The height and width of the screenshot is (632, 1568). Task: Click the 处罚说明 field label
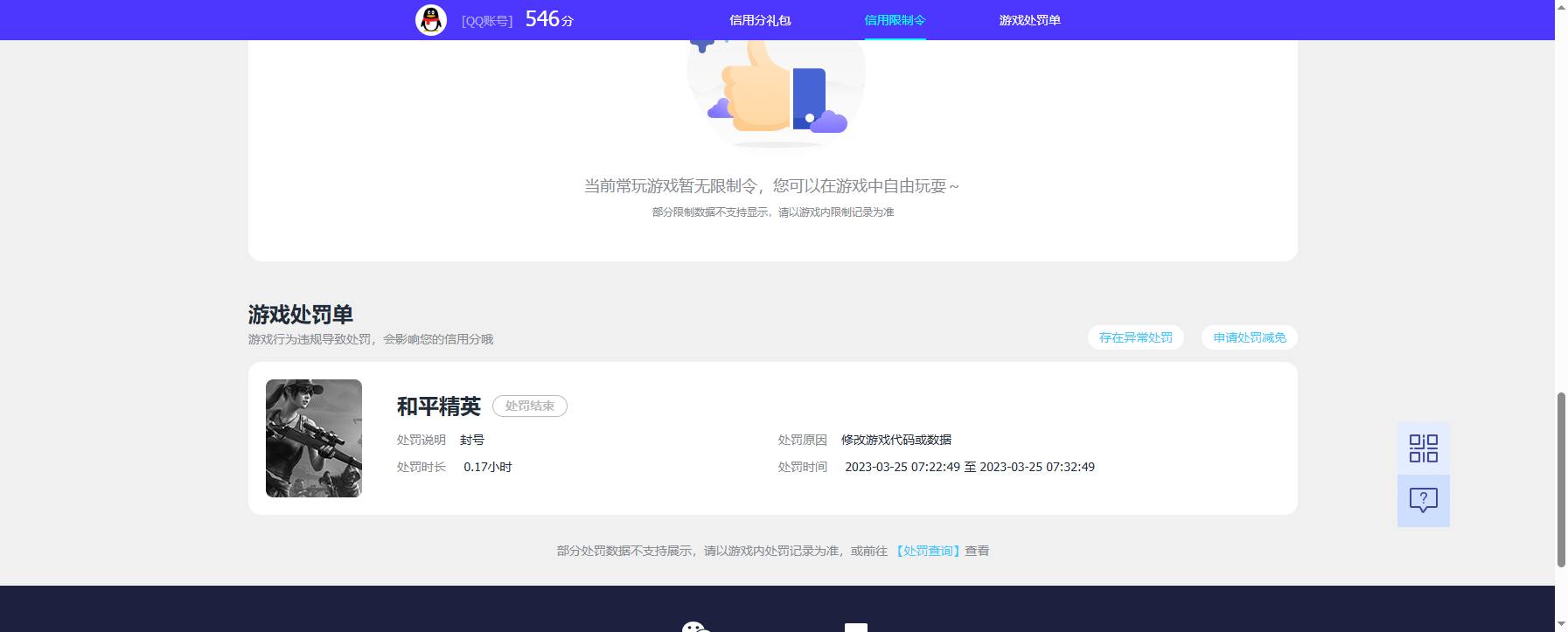422,440
